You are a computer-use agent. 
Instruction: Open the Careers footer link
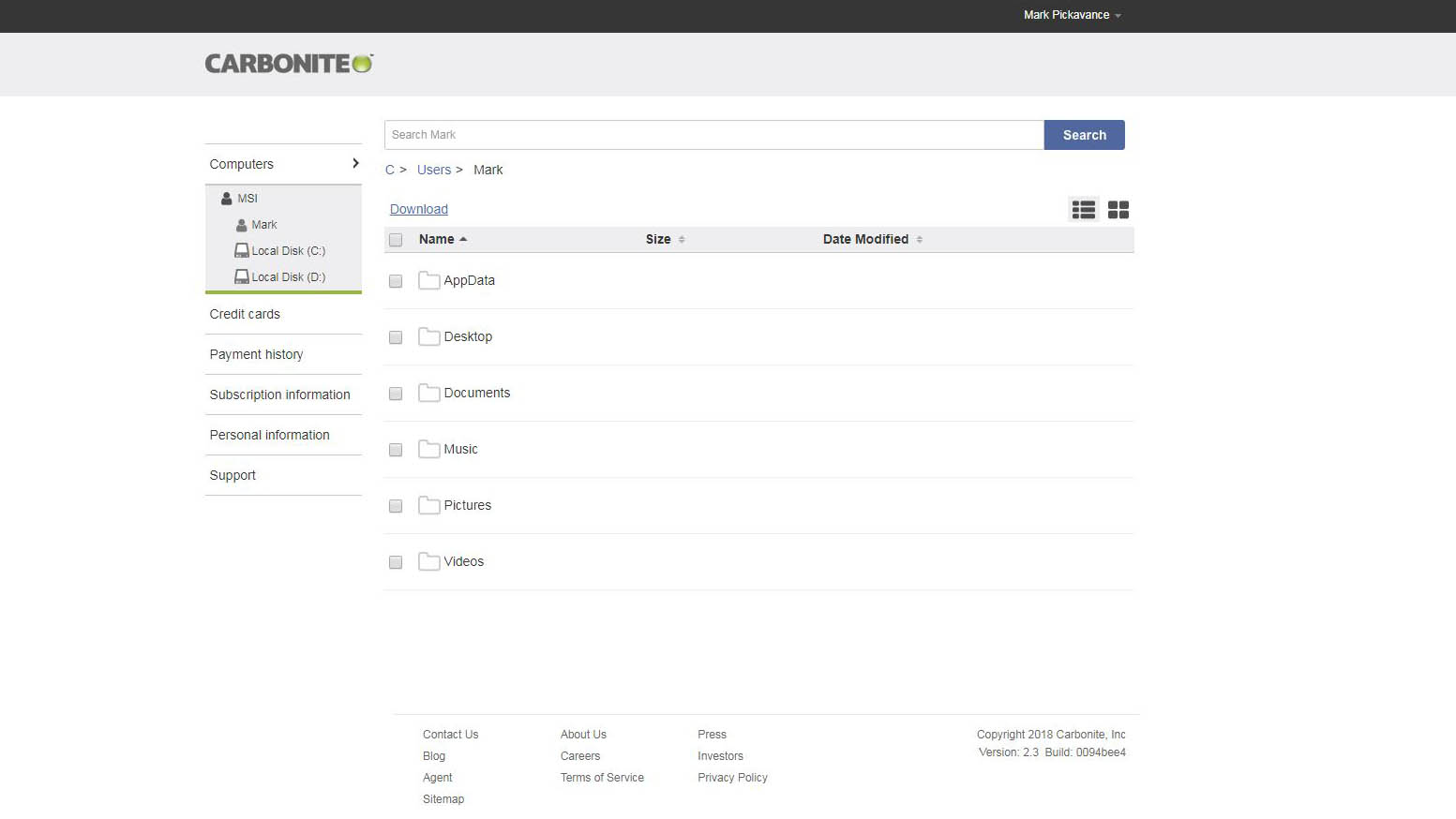[x=580, y=756]
